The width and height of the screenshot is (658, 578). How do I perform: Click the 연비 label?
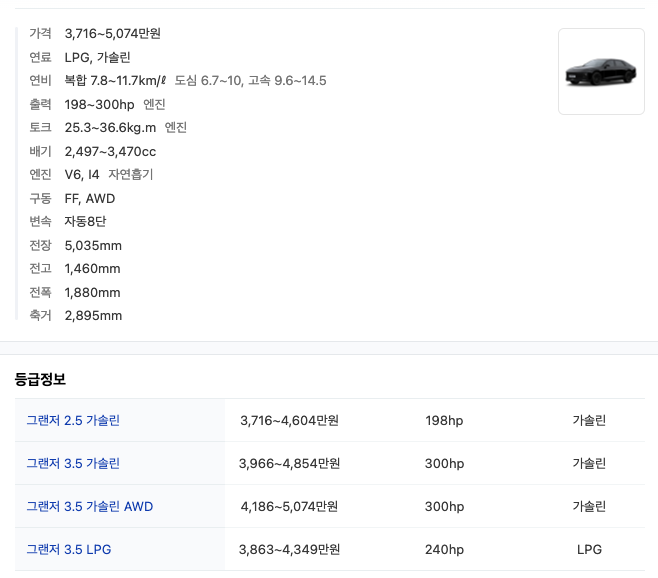(40, 81)
